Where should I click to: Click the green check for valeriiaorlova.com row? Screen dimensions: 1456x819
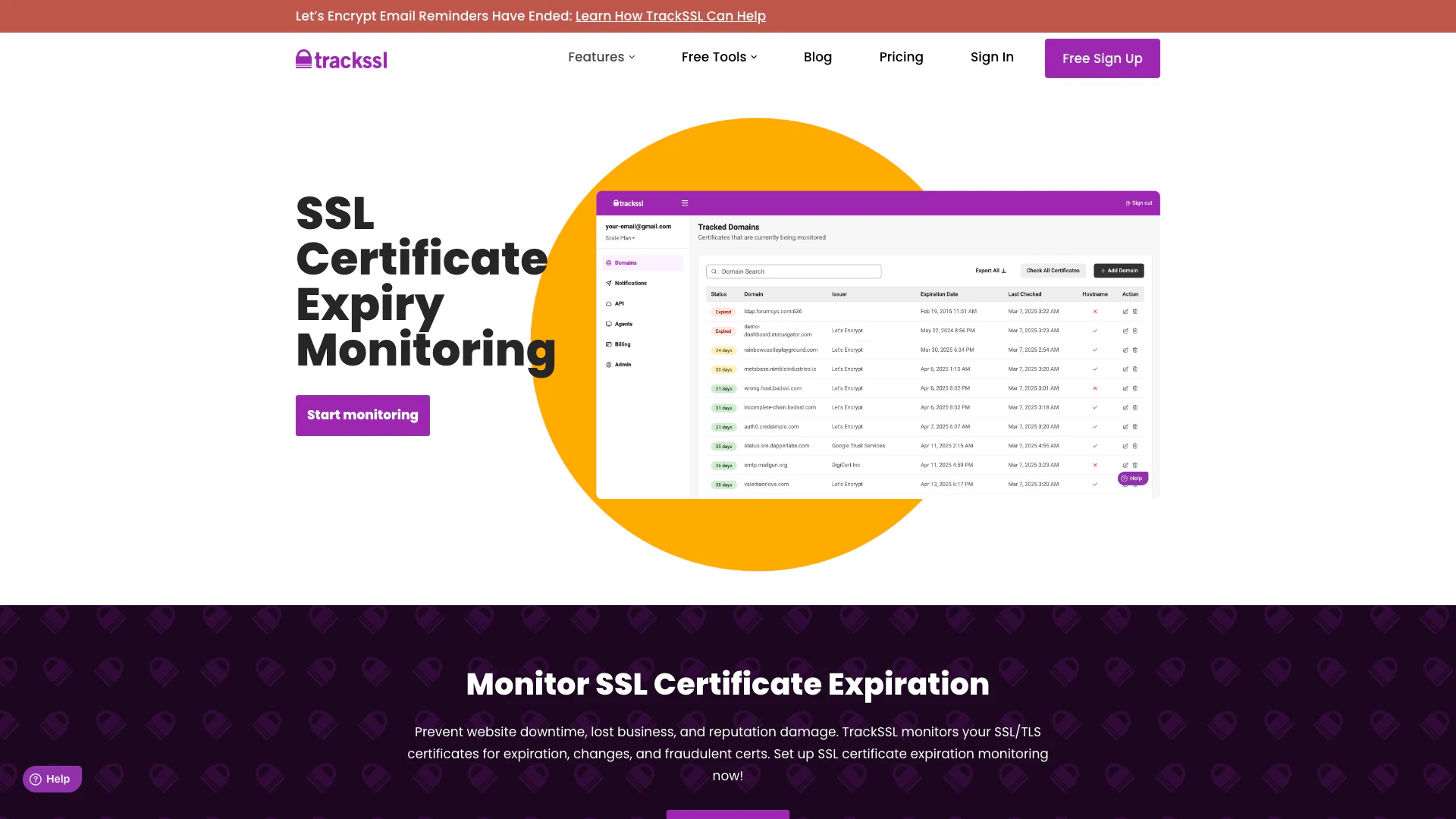(1095, 484)
